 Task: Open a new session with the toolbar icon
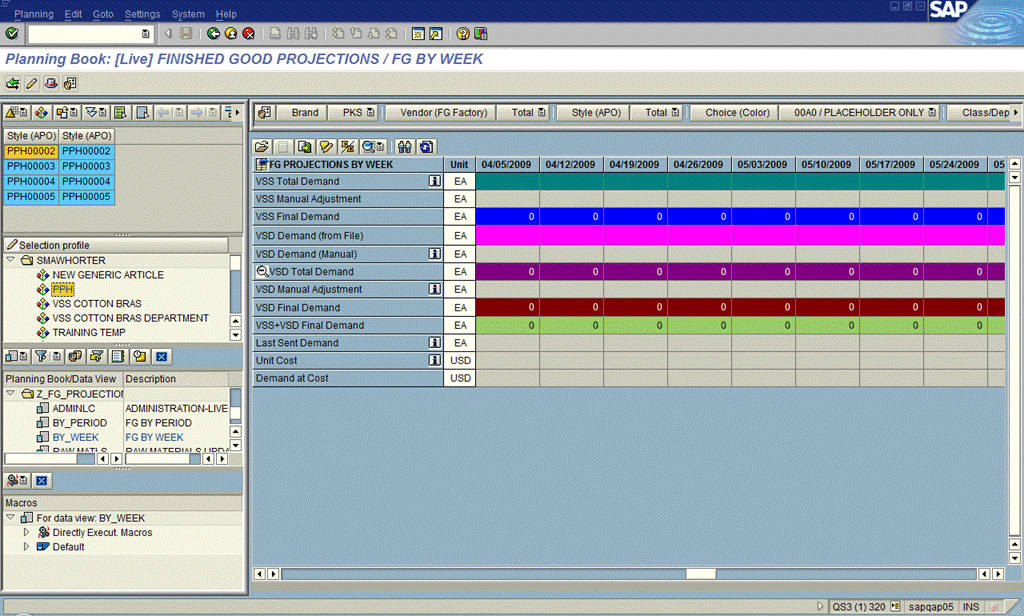point(418,33)
